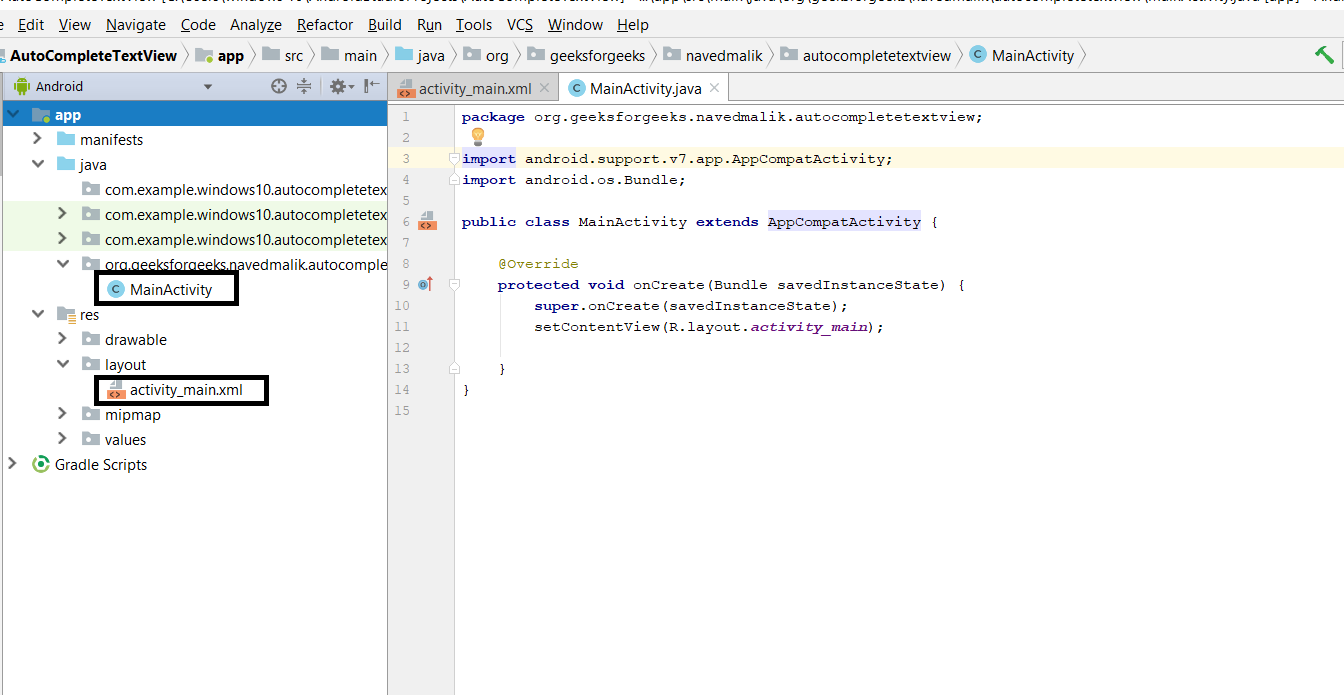1344x695 pixels.
Task: Select MainActivity in the project tree
Action: (171, 289)
